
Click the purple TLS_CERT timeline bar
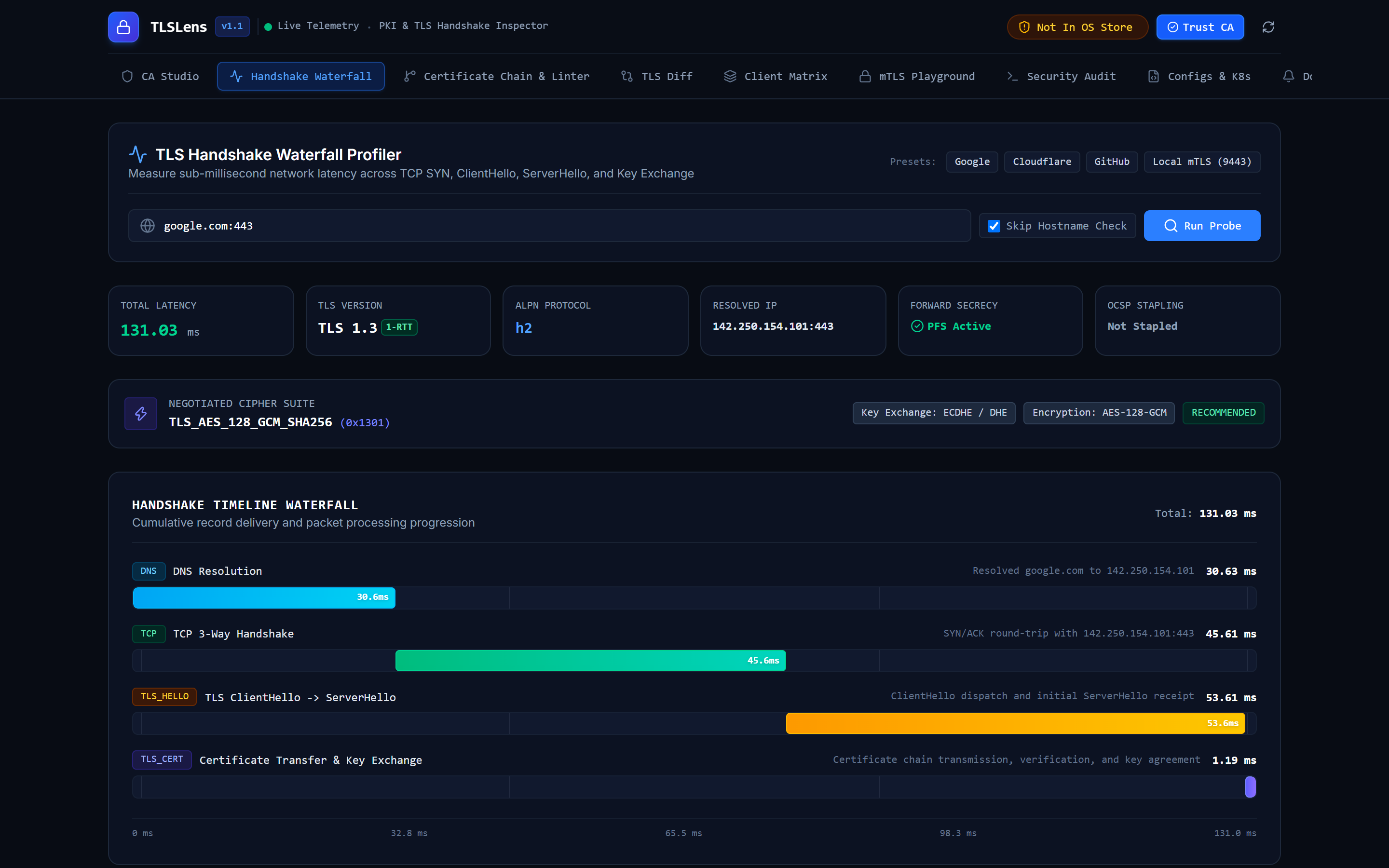coord(1250,787)
